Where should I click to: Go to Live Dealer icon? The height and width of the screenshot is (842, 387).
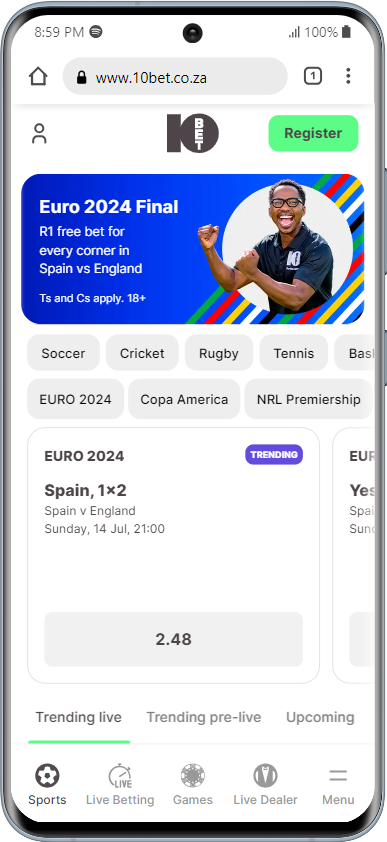coord(265,775)
